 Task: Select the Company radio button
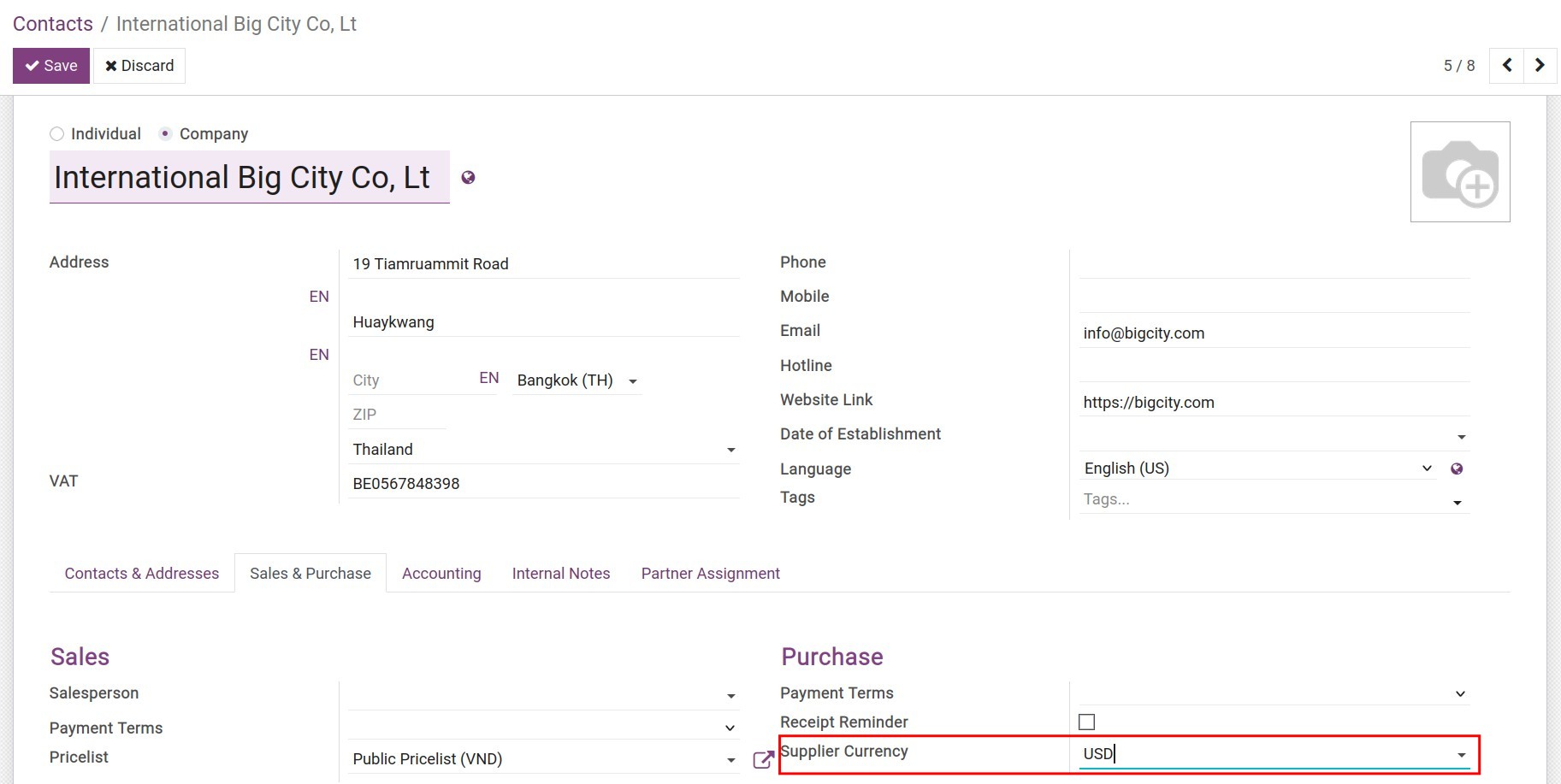166,134
